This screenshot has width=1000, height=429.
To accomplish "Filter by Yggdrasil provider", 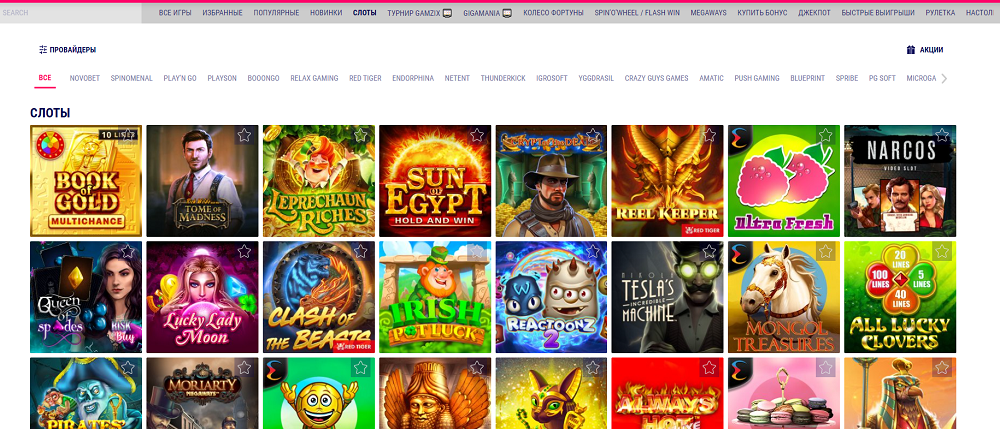I will tap(596, 78).
